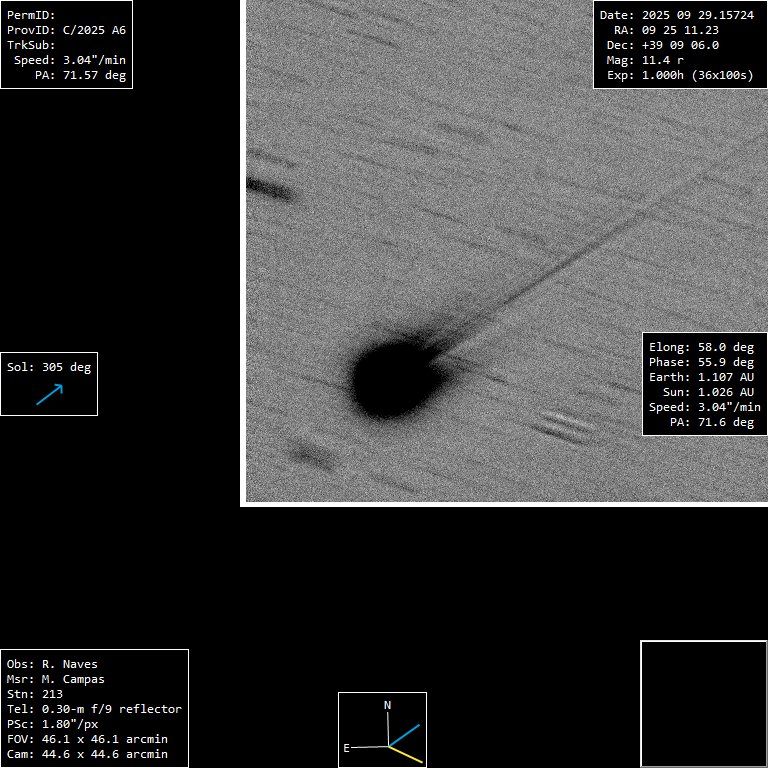
Task: Click the empty box at bottom right
Action: (703, 703)
